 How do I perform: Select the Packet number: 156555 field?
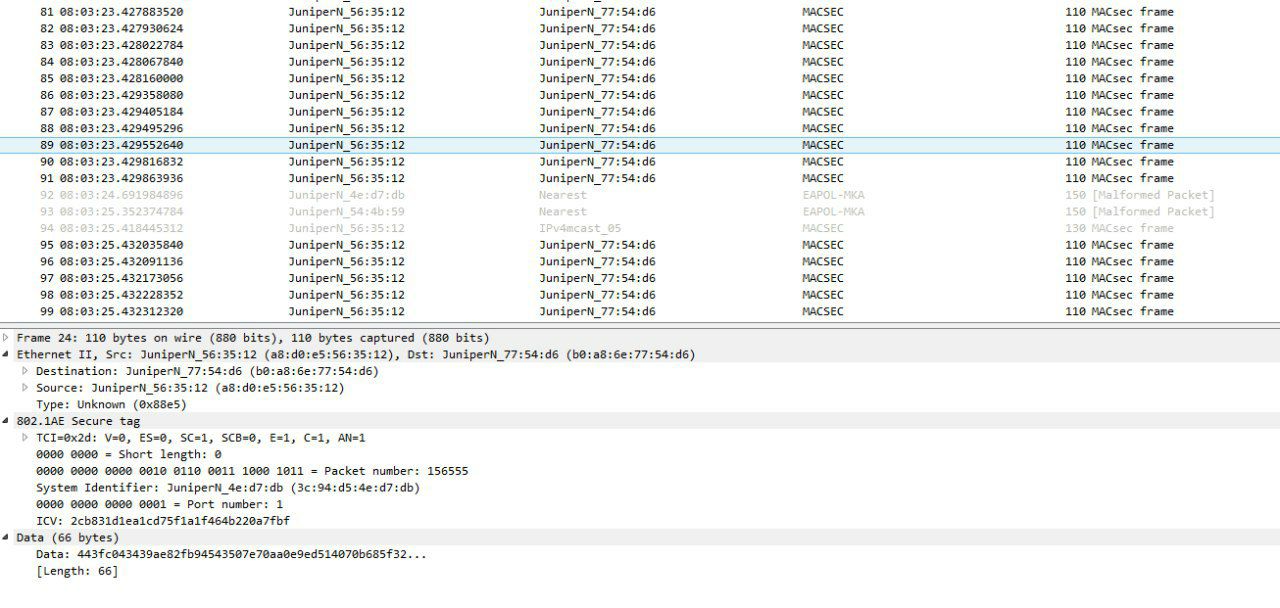(252, 471)
